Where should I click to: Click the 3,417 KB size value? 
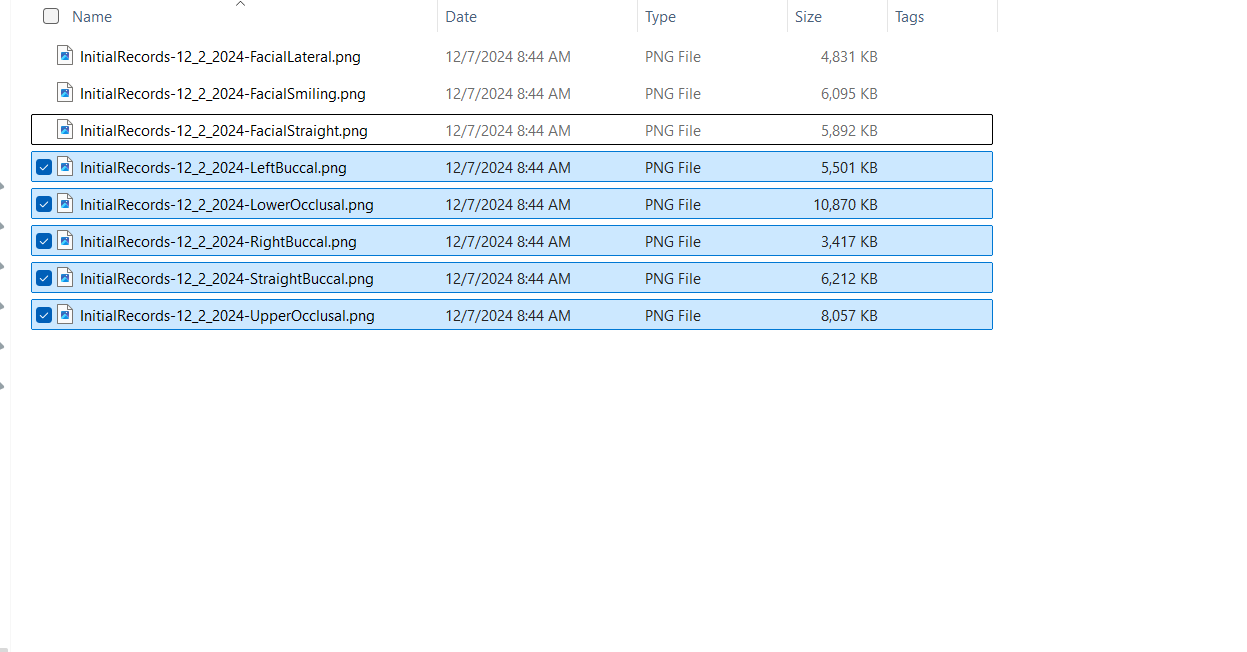(x=849, y=242)
